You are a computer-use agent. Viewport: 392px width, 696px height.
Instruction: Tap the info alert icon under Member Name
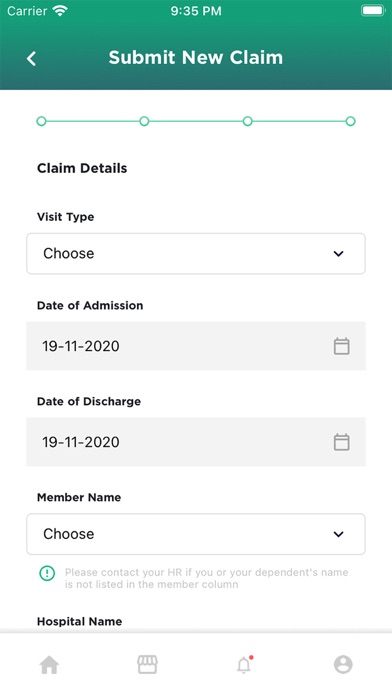tap(47, 573)
